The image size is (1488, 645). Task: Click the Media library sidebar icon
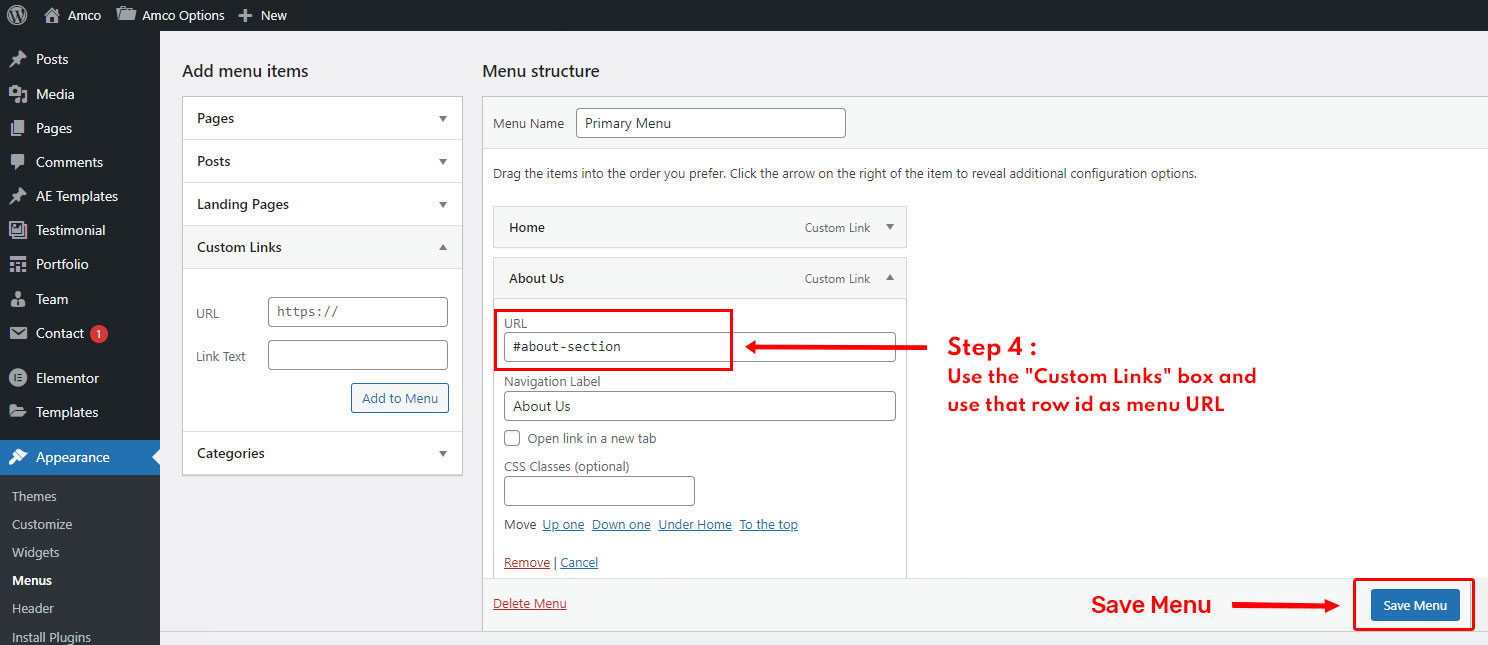point(18,94)
